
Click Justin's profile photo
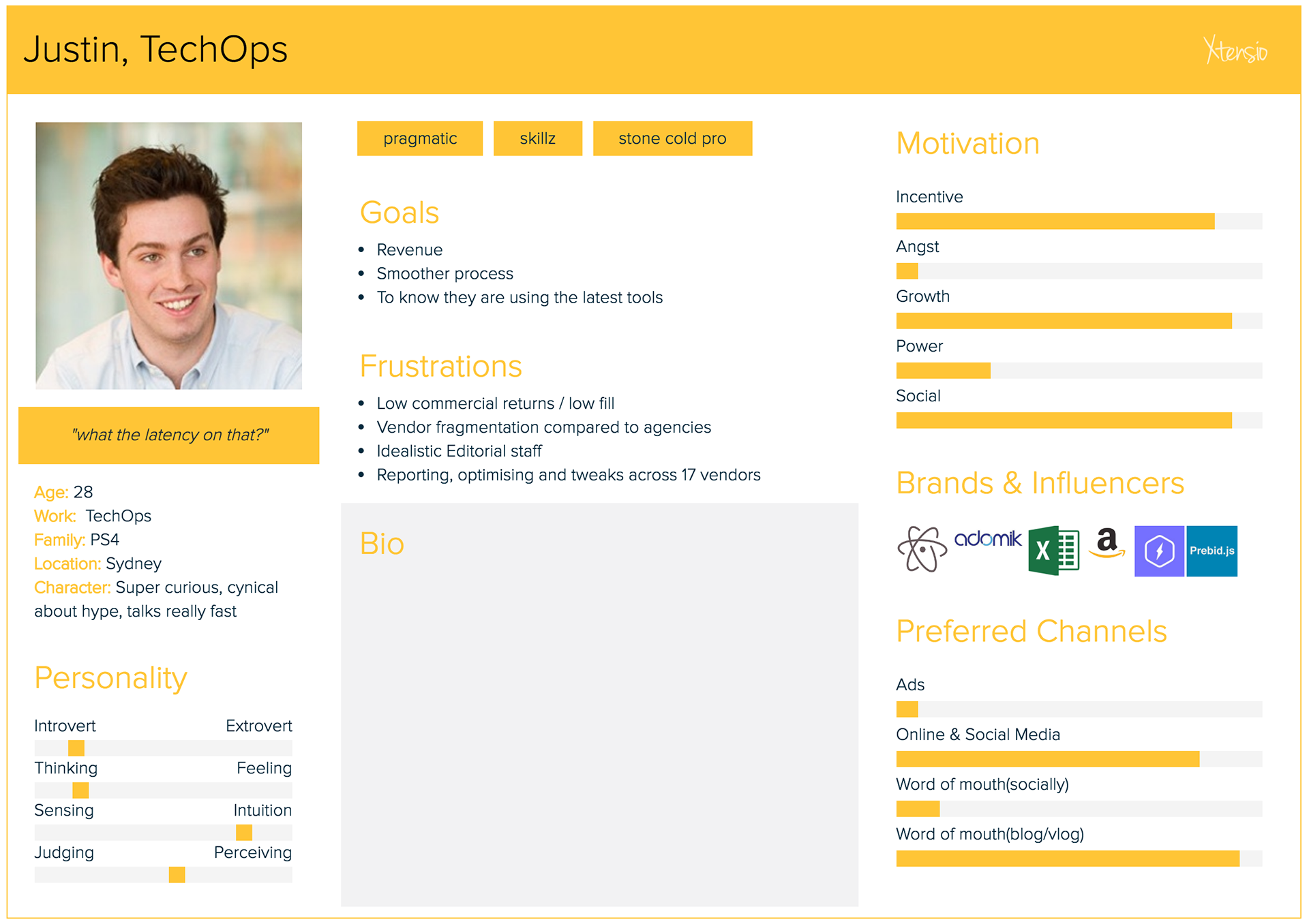coord(169,256)
